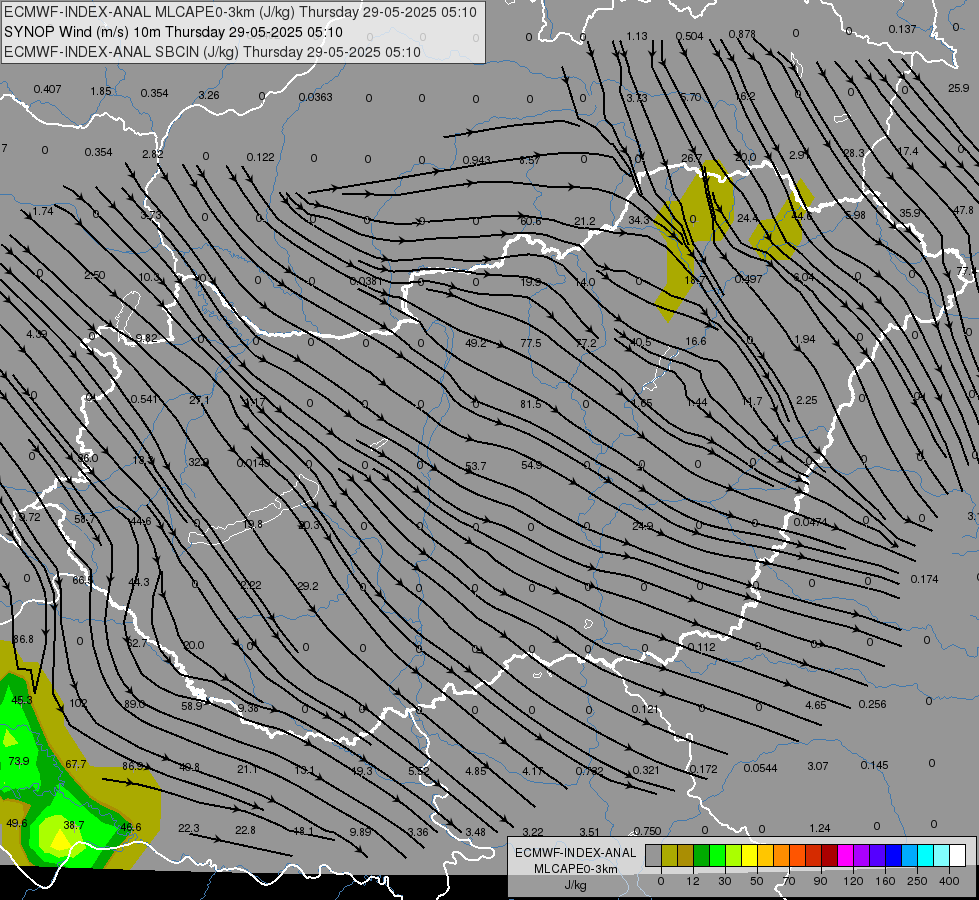This screenshot has width=979, height=900.
Task: Click the map value 25.9
Action: [x=958, y=88]
